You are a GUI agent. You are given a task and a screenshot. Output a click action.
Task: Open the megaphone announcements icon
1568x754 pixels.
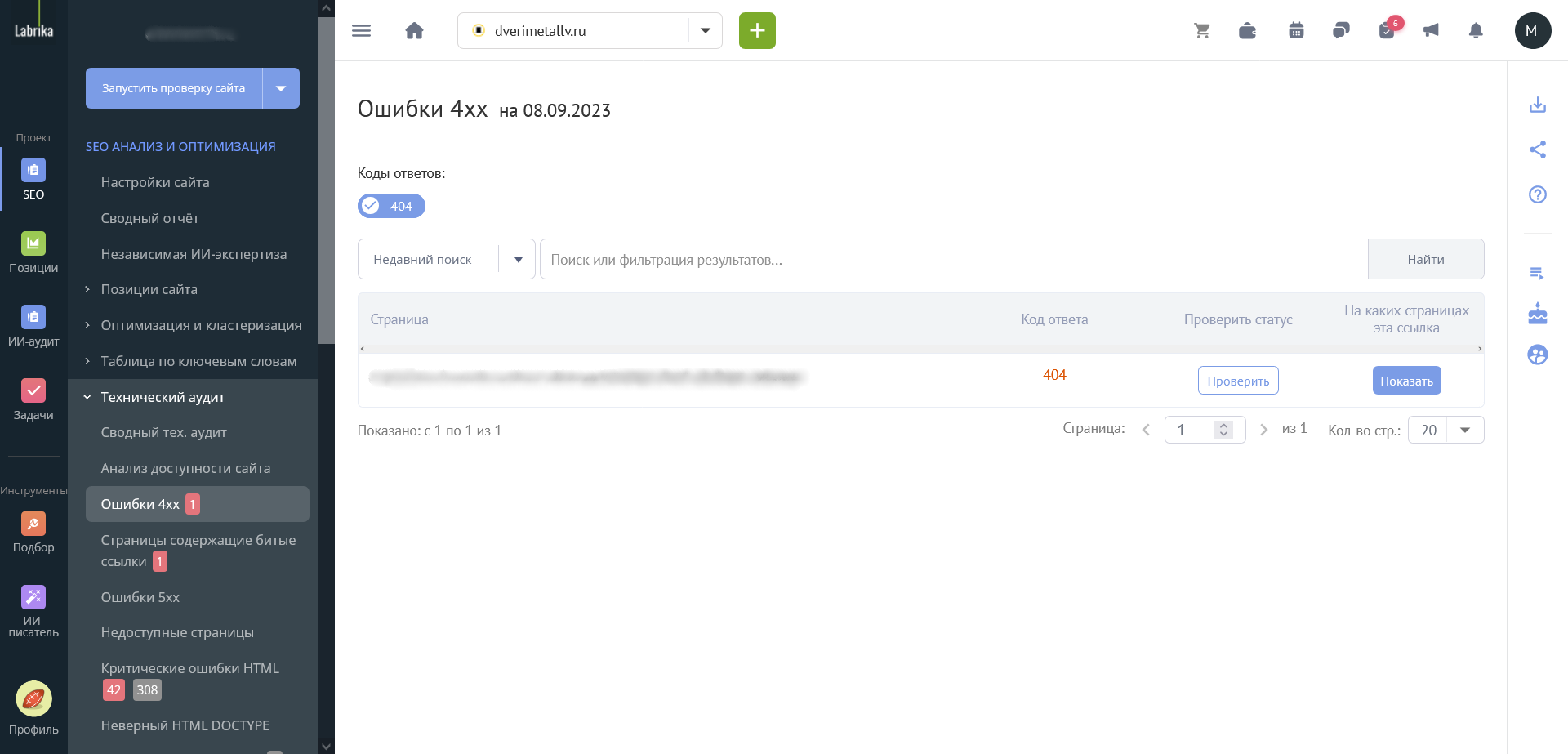(1431, 31)
